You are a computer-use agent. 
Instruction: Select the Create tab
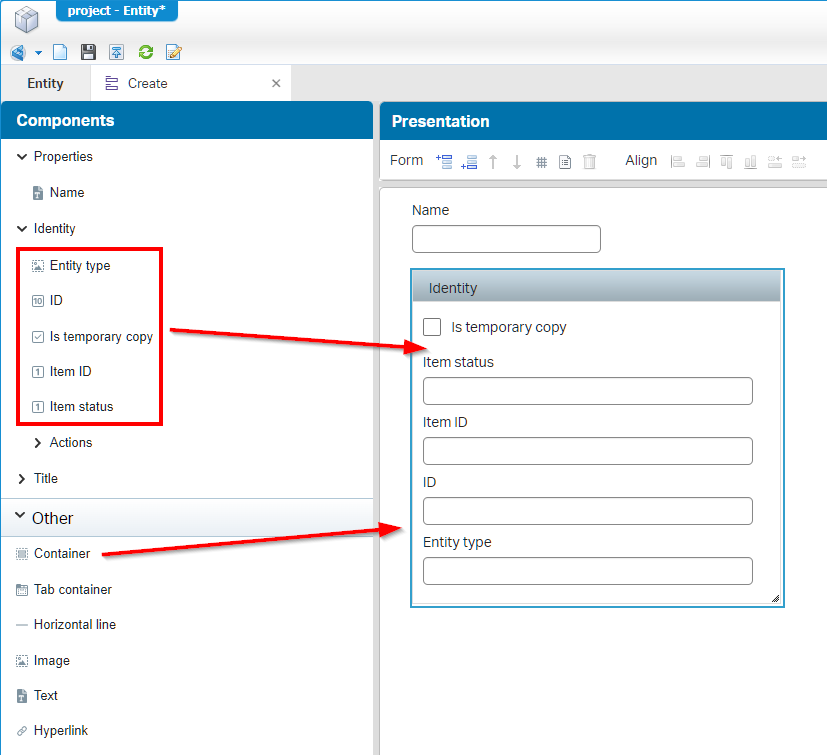point(147,84)
